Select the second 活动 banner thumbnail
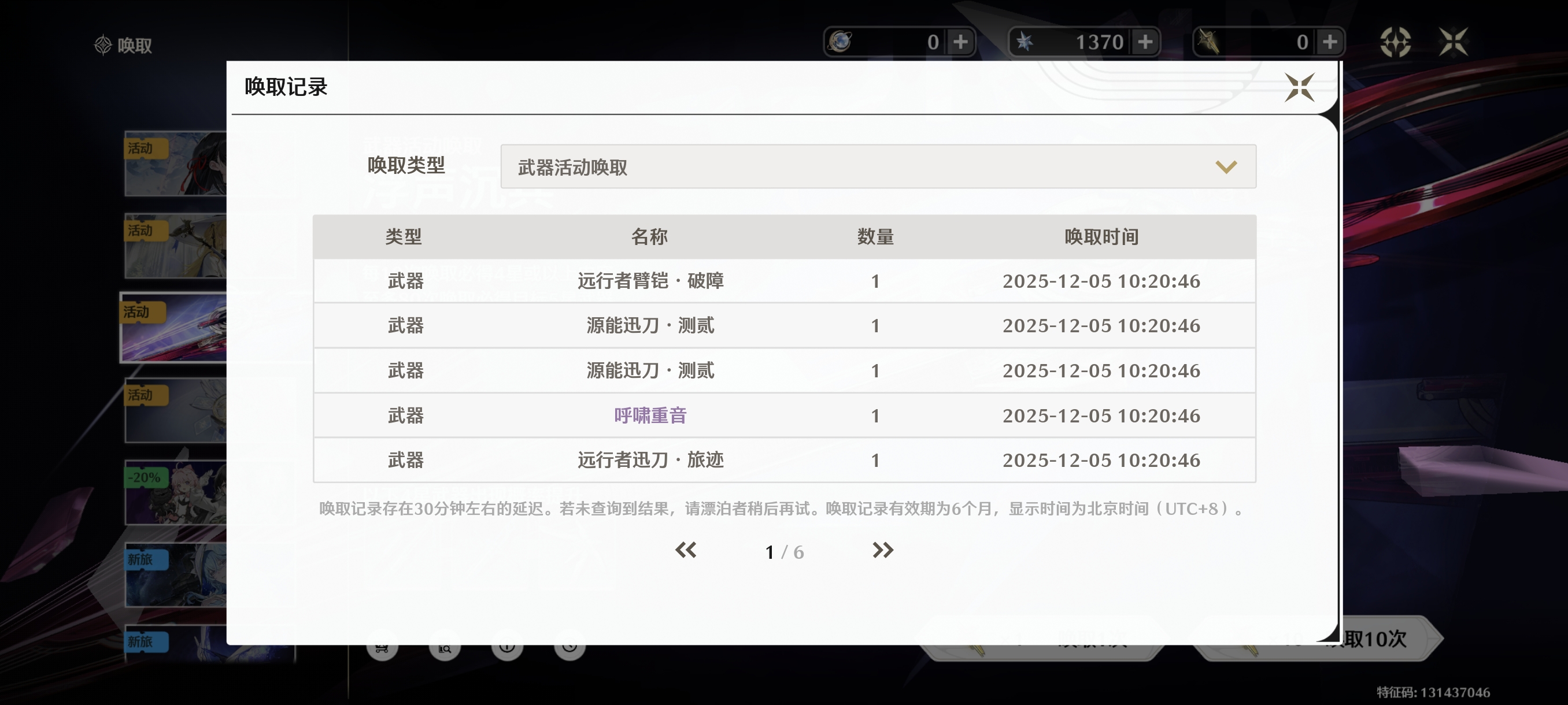Viewport: 1568px width, 705px height. pyautogui.click(x=175, y=246)
